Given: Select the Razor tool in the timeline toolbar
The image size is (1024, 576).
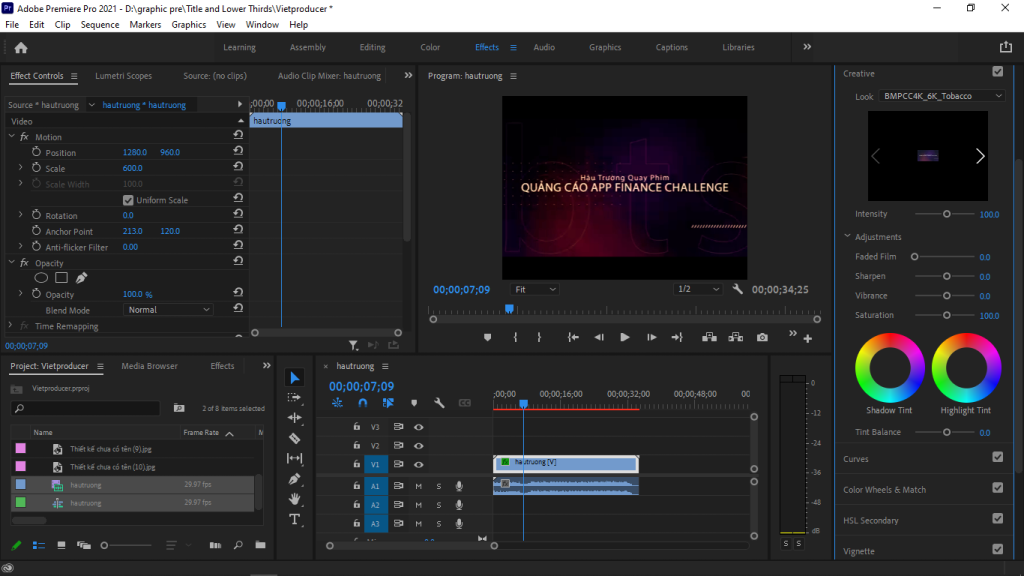Looking at the screenshot, I should (295, 438).
